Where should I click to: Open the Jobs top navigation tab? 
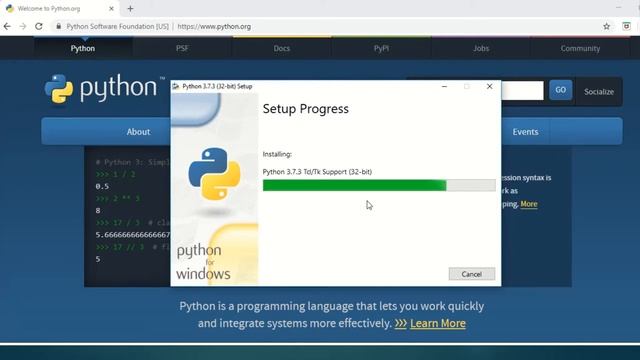[481, 49]
